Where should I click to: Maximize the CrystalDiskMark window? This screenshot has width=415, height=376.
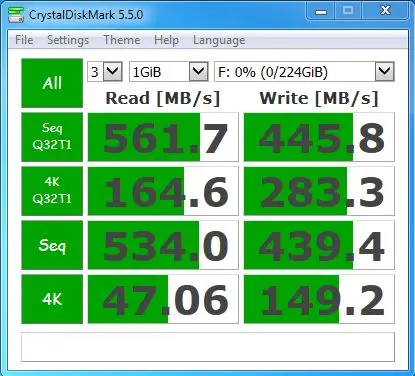coord(348,11)
